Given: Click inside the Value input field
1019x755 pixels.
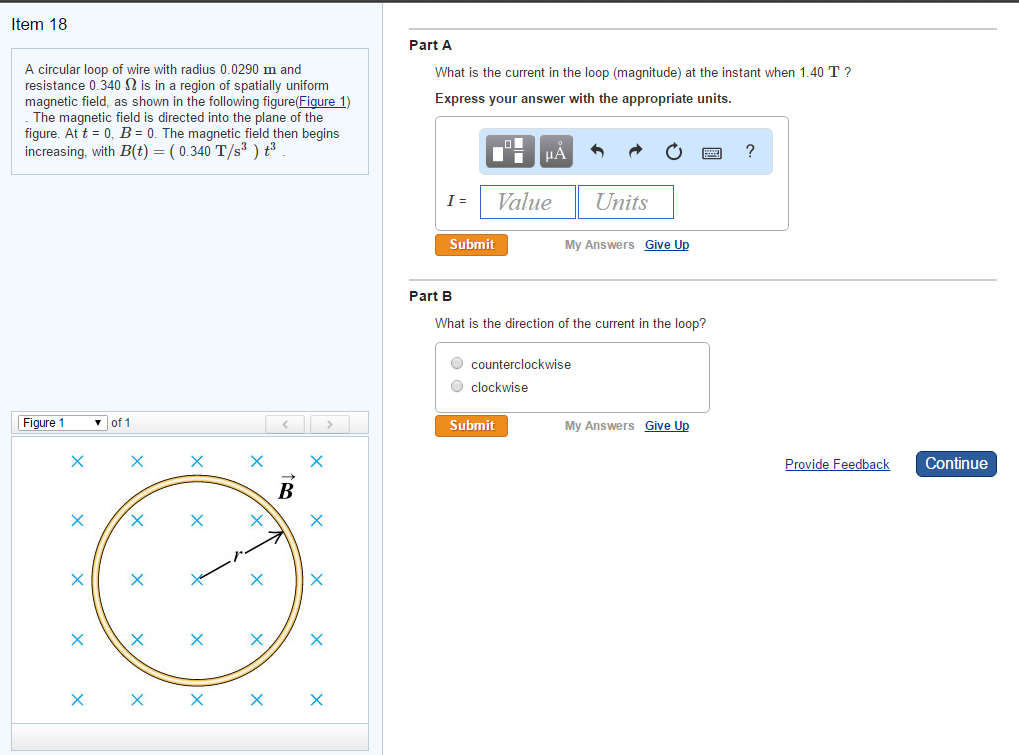Looking at the screenshot, I should click(x=527, y=202).
